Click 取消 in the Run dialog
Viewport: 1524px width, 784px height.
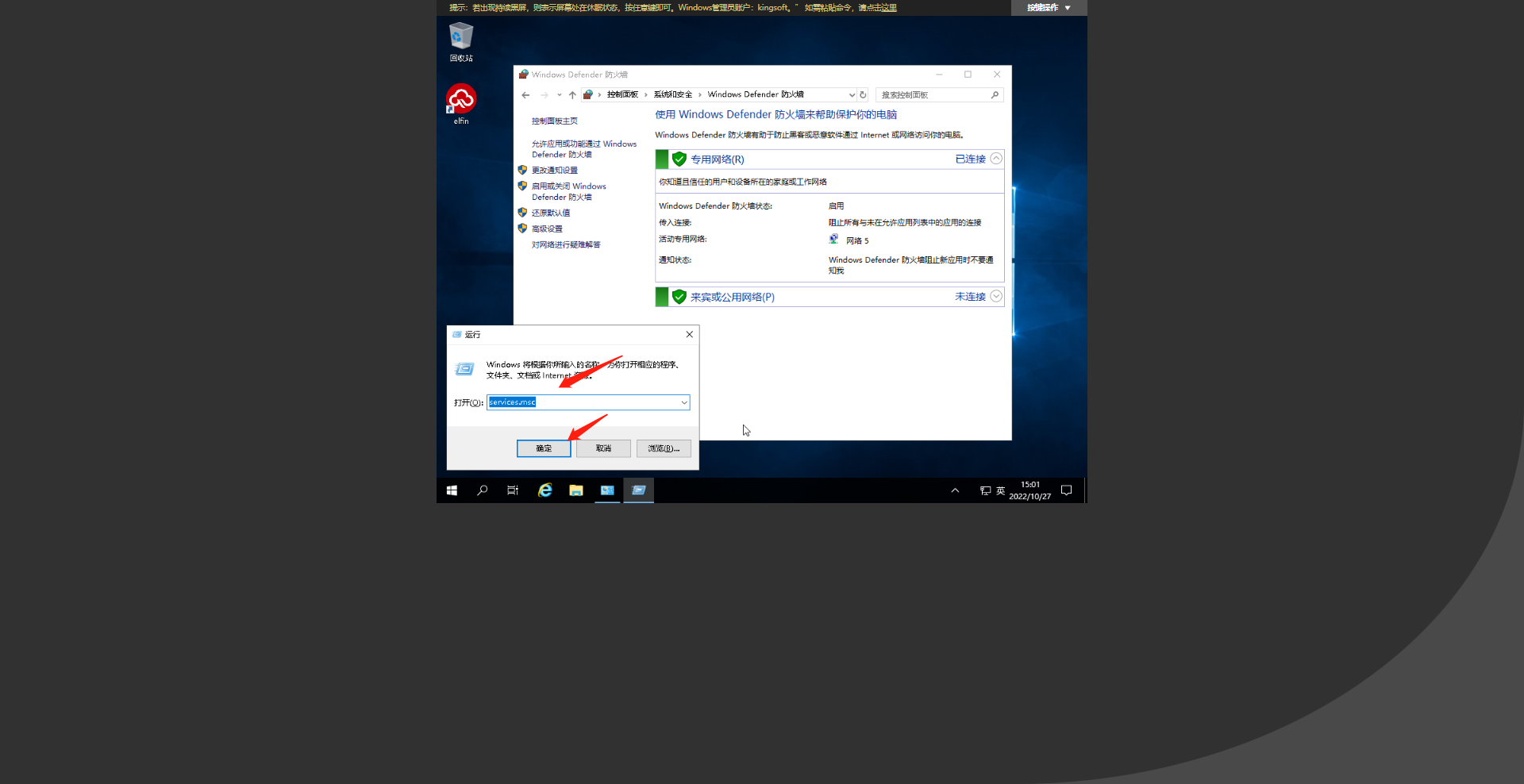point(604,448)
